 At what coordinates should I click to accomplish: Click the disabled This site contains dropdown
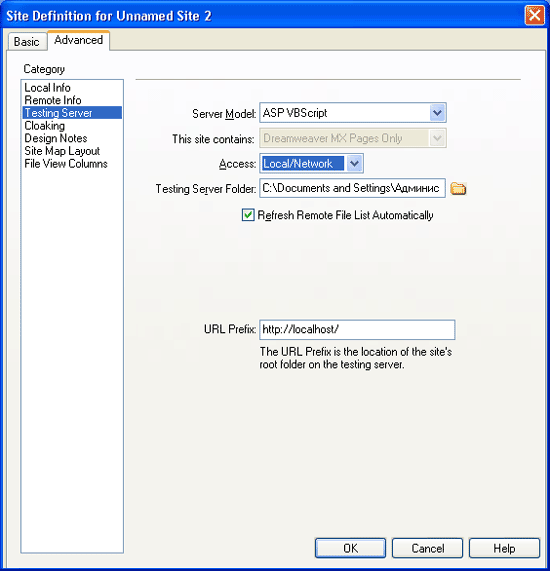point(353,138)
